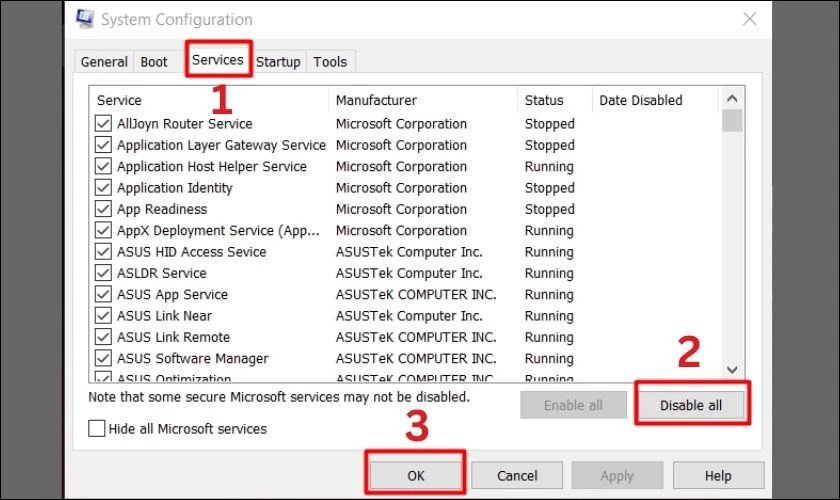Click Stopped status of AllJoyn Router Service
840x500 pixels.
pos(550,124)
